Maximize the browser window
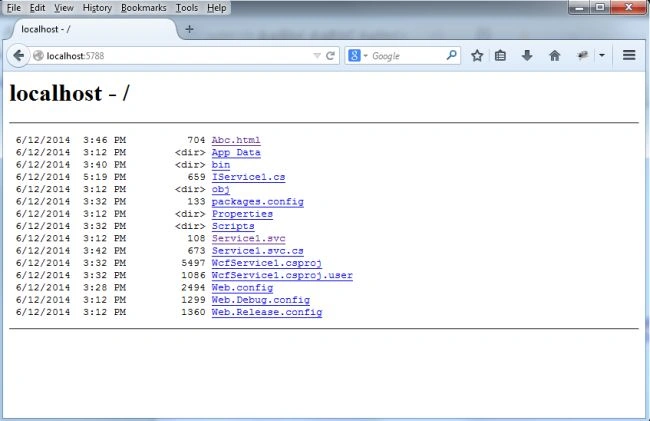This screenshot has width=650, height=421. (x=600, y=7)
